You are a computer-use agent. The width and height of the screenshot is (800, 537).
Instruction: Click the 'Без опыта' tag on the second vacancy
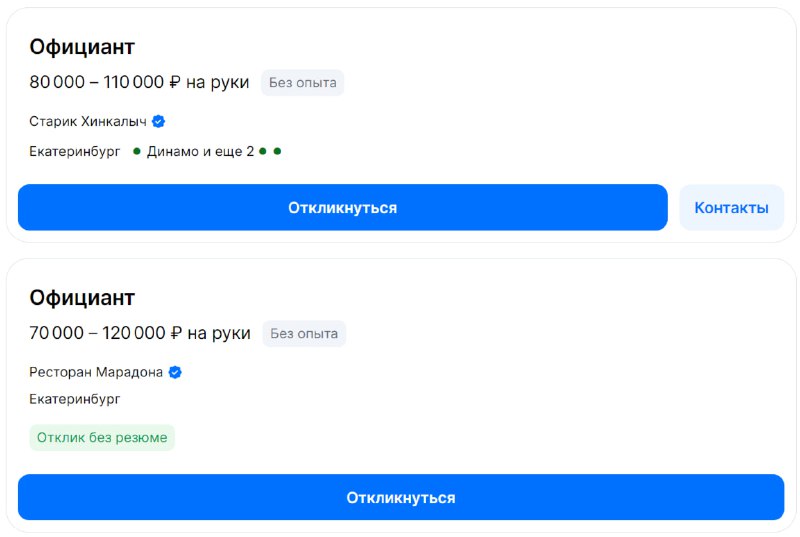coord(304,334)
